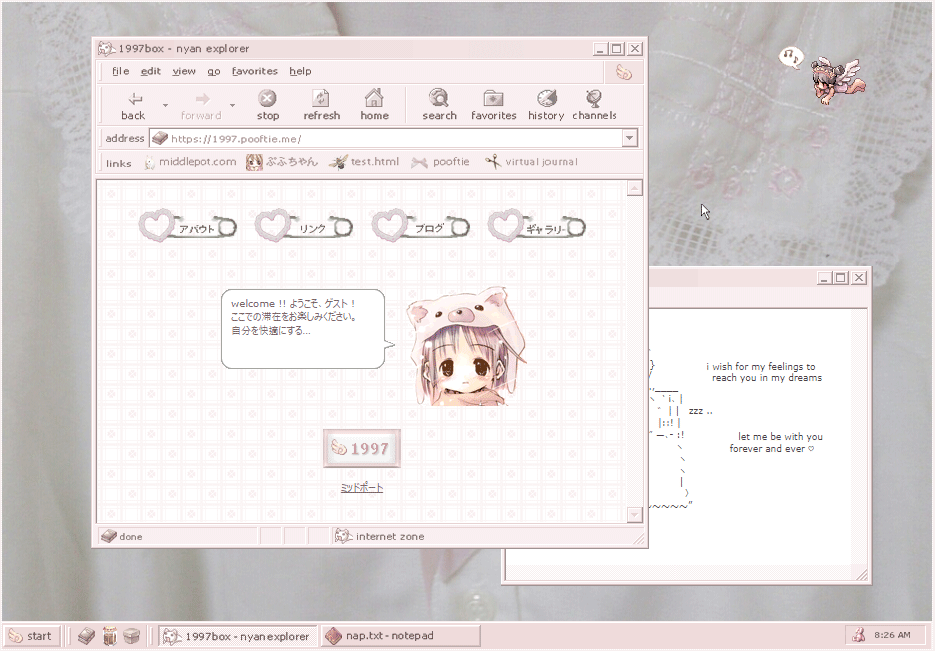
Task: Click the Back navigation icon
Action: [x=134, y=99]
